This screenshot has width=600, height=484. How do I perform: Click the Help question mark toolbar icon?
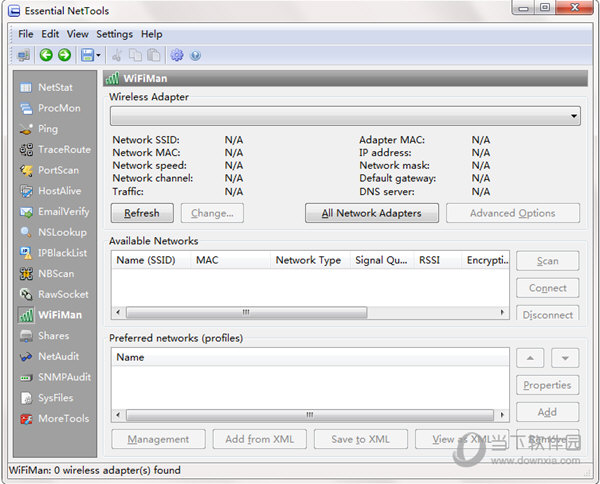point(195,56)
